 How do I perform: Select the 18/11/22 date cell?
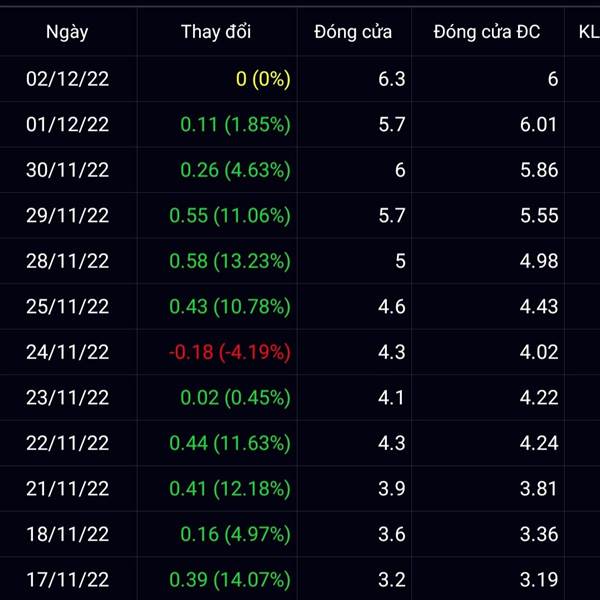tap(68, 534)
